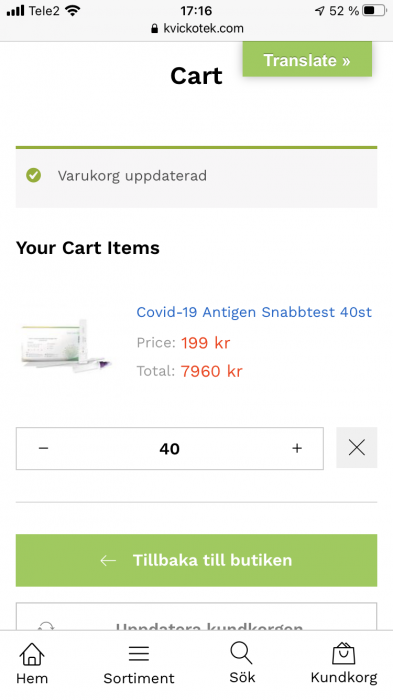Open Covid-19 Antigen Snabbtest 40st link
393x700 pixels.
pyautogui.click(x=254, y=312)
